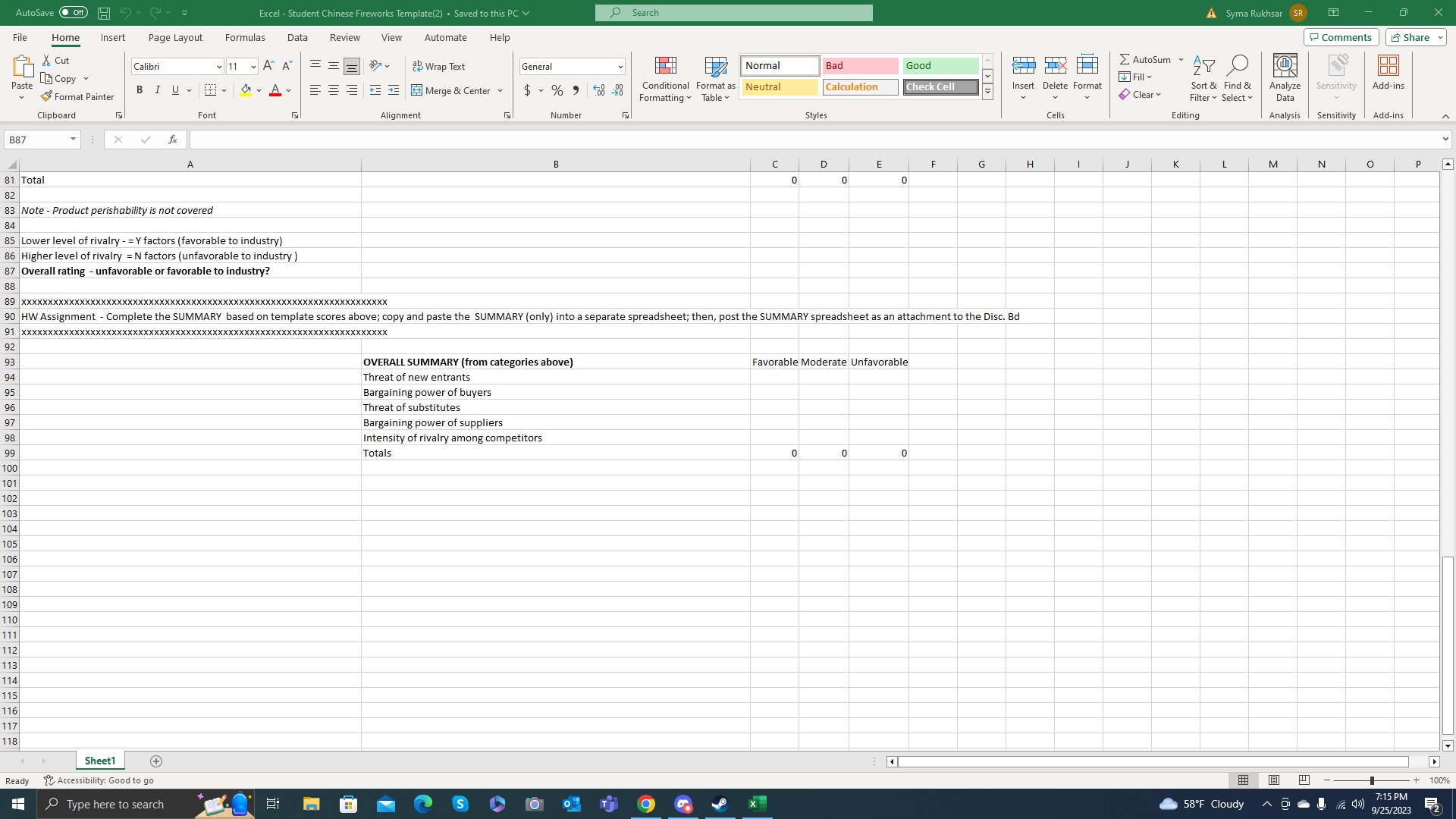
Task: Open the Font size dropdown
Action: tap(253, 67)
